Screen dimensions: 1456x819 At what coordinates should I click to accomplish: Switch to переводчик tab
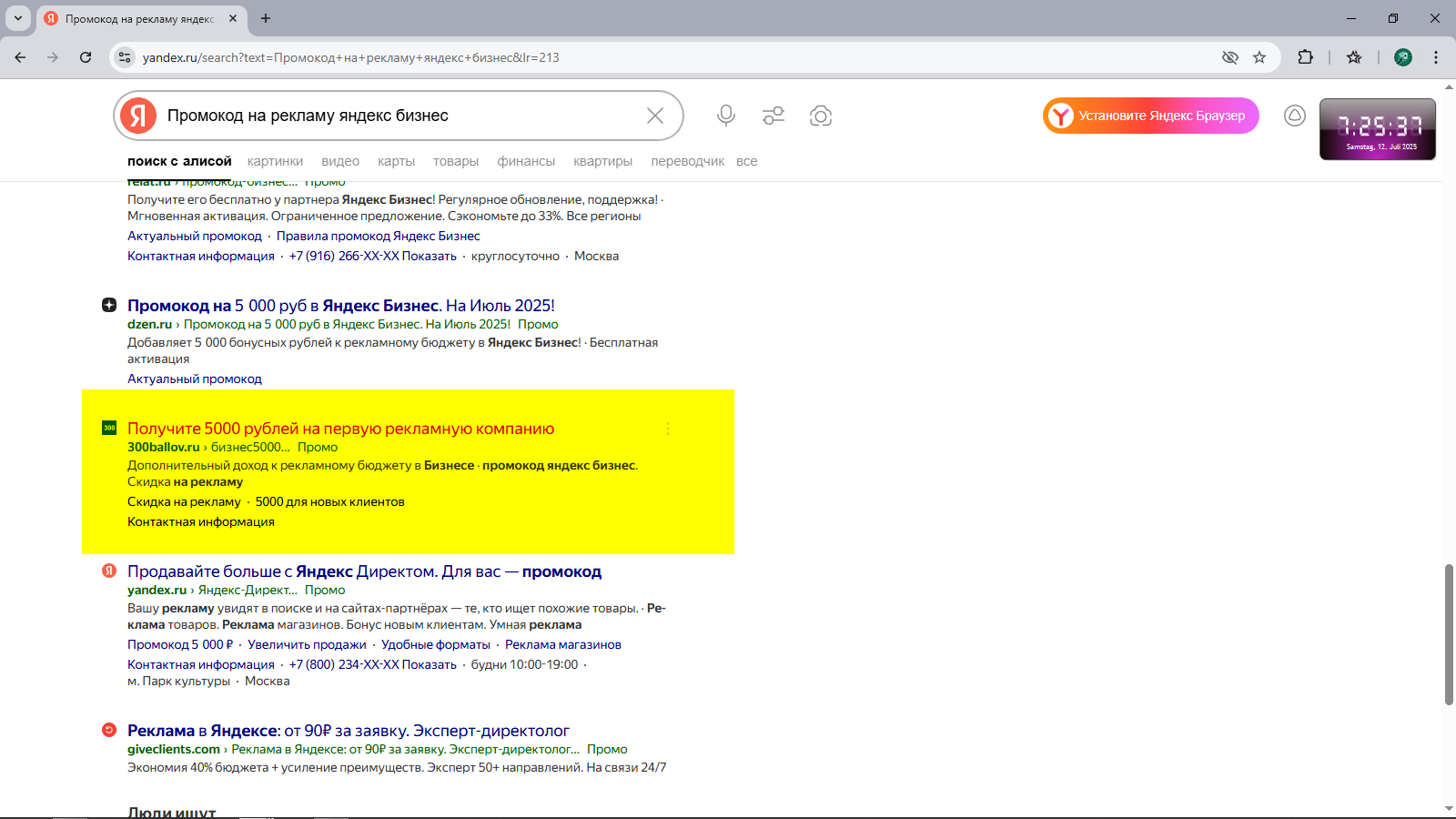[x=688, y=161]
